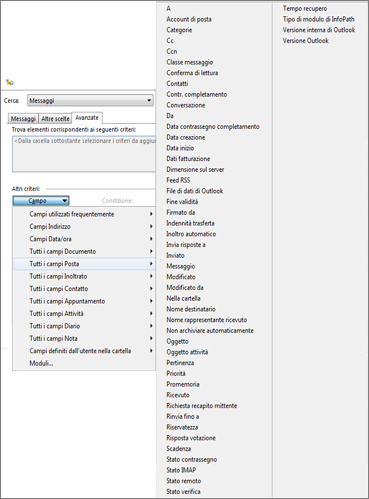Select Non archiviare automaticamente field

click(x=210, y=331)
